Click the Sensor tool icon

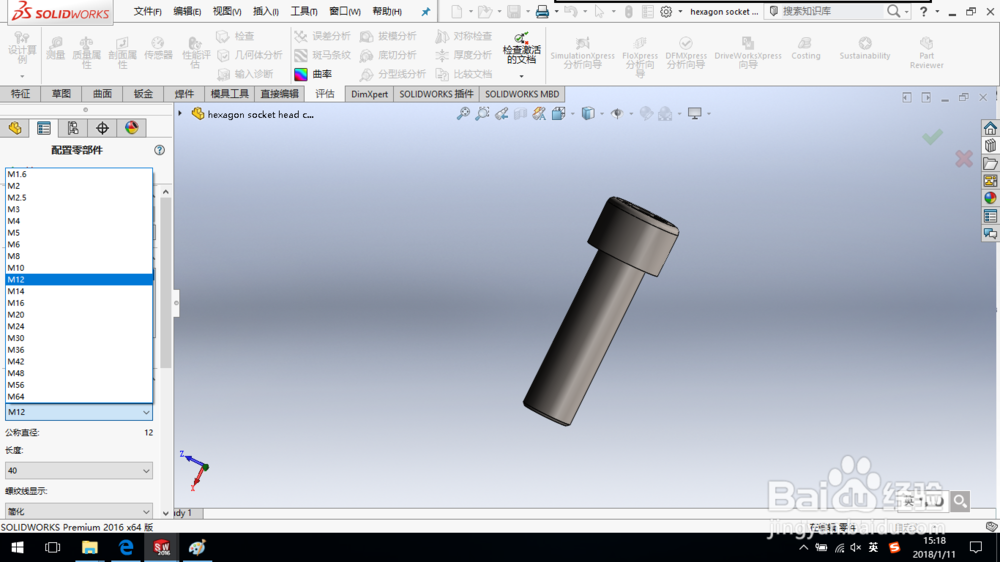click(158, 48)
